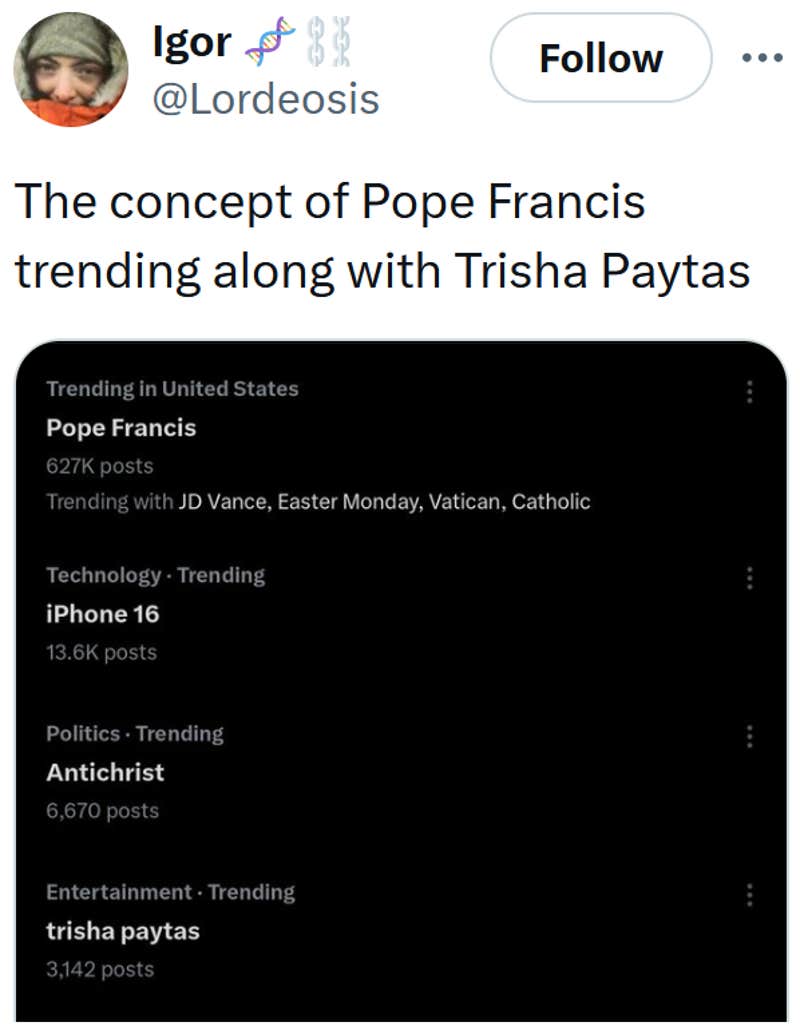Open the Pope Francis trending topic

tap(120, 428)
